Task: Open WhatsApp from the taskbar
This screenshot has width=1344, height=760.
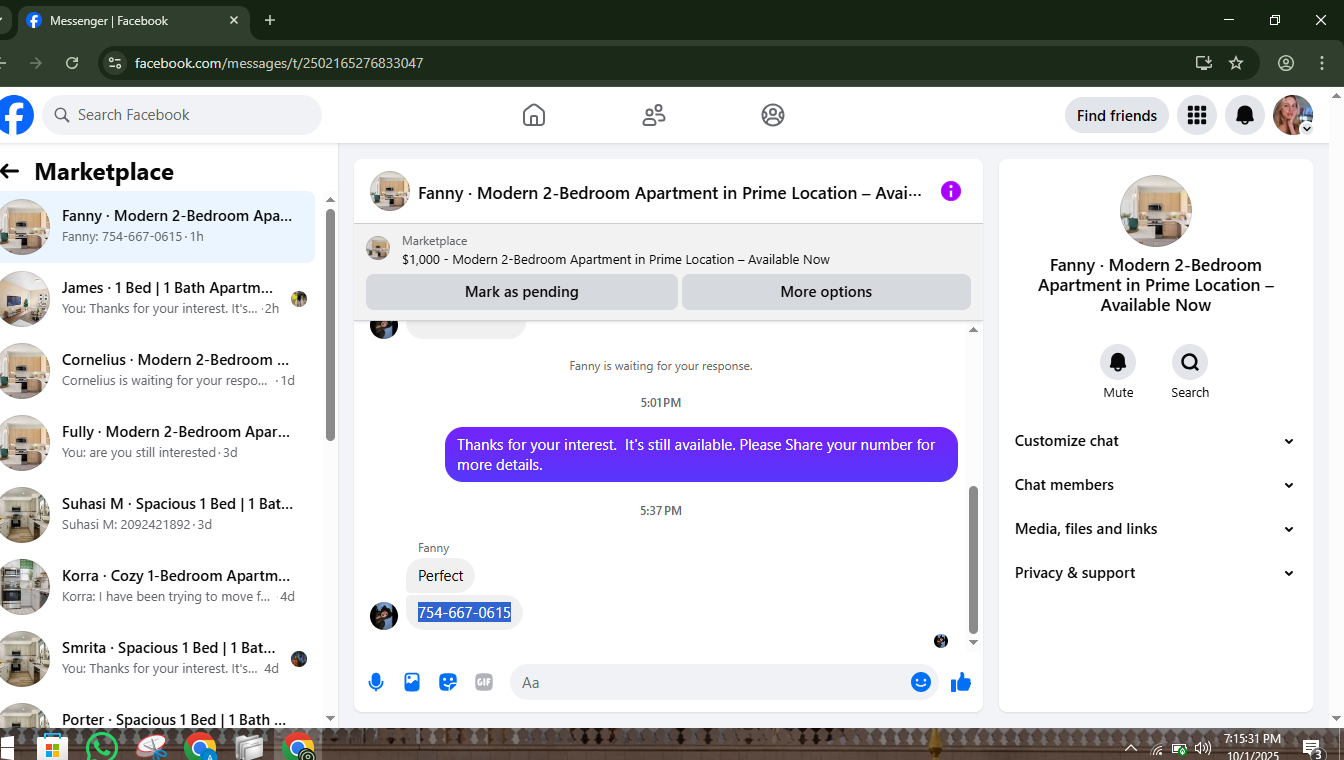Action: tap(102, 747)
